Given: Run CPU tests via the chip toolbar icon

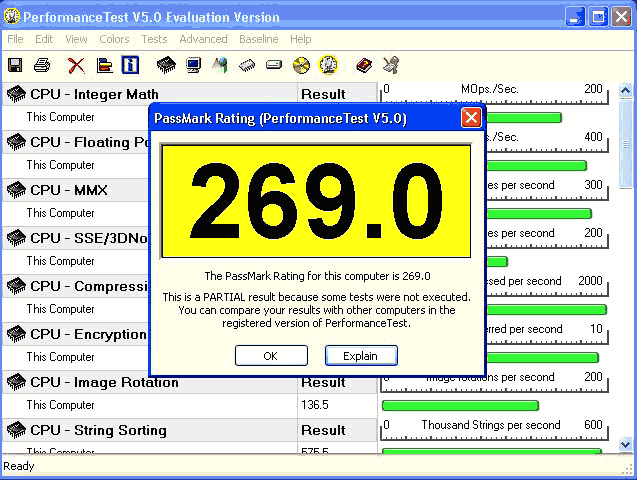Looking at the screenshot, I should pyautogui.click(x=167, y=65).
